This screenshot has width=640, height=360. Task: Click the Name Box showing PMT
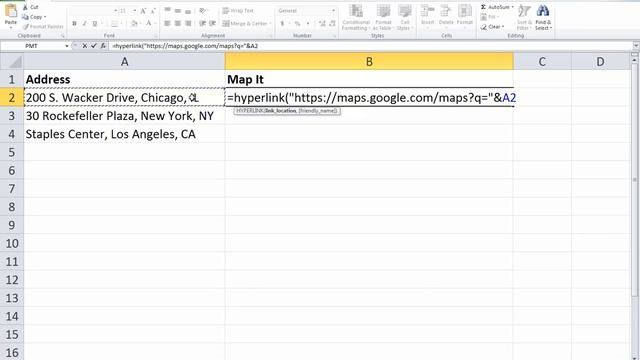point(32,46)
